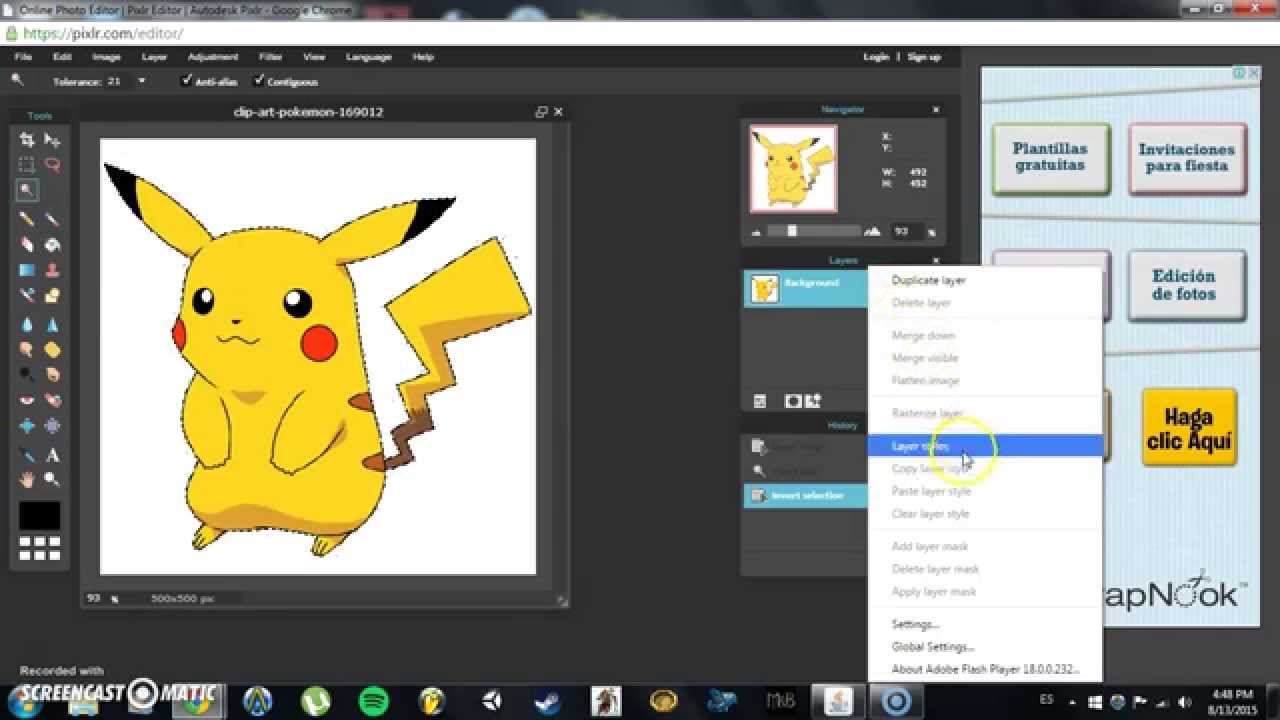
Task: Select the Gradient tool
Action: tap(27, 270)
